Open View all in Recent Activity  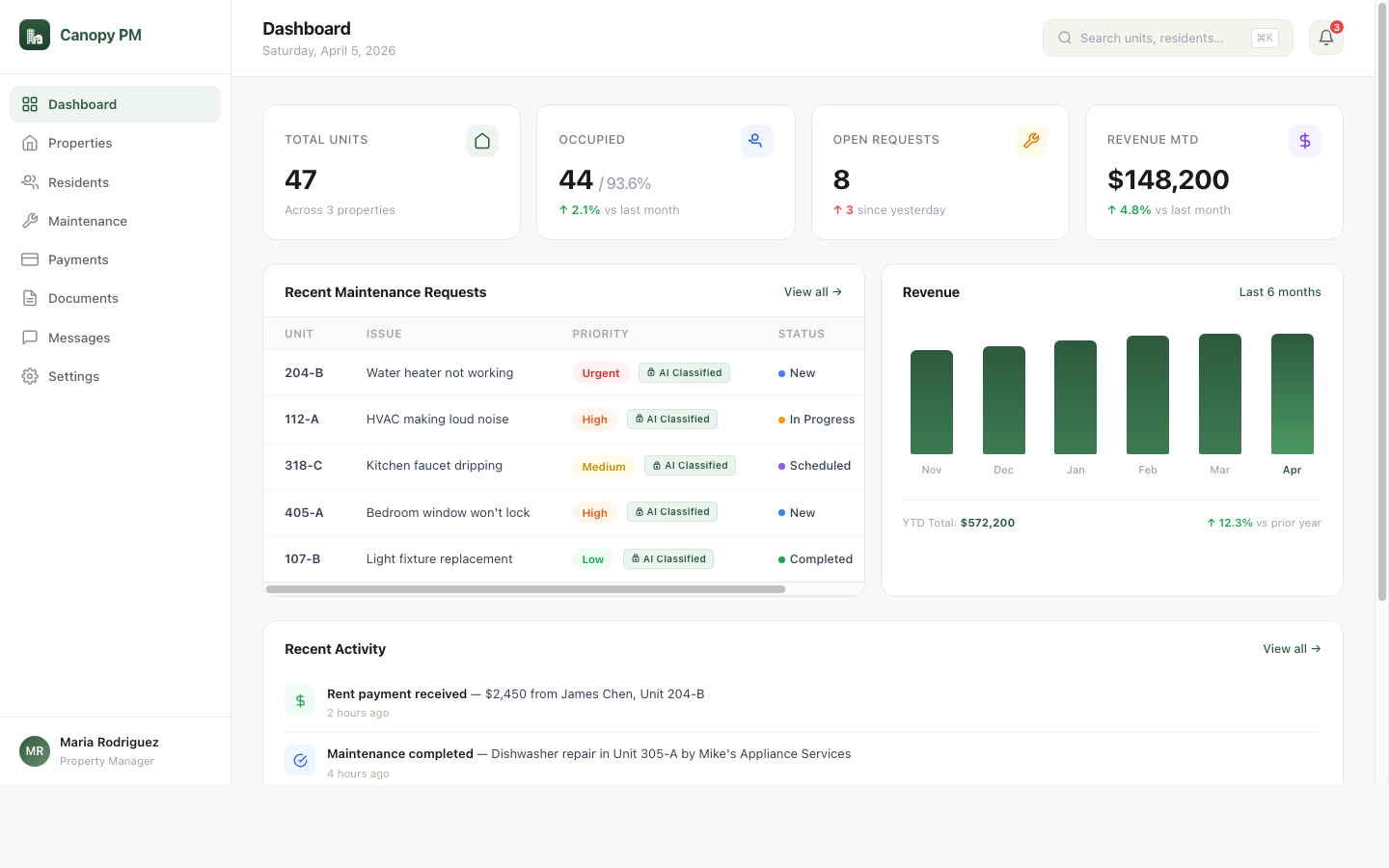tap(1291, 648)
